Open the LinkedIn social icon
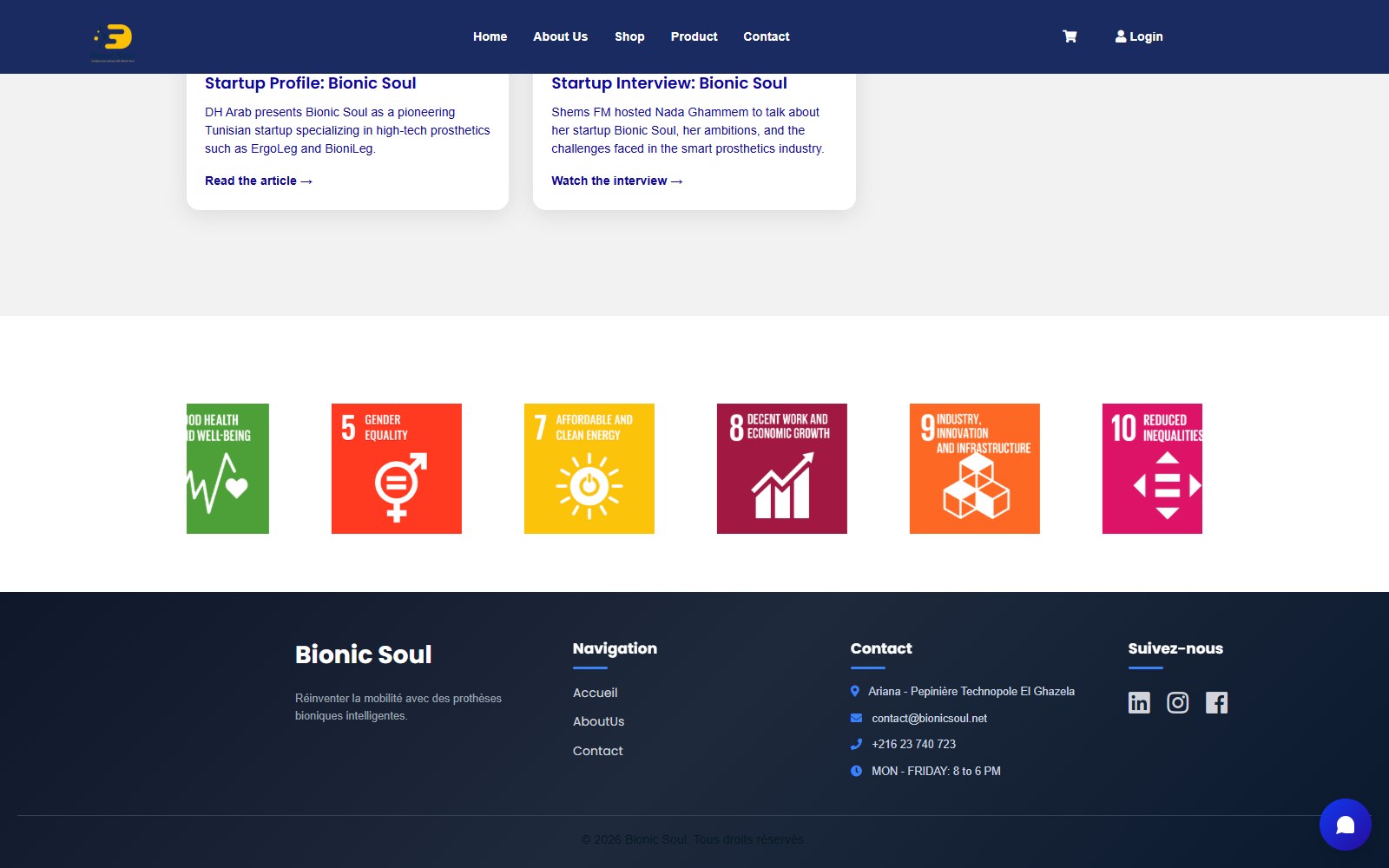The height and width of the screenshot is (868, 1389). point(1139,702)
